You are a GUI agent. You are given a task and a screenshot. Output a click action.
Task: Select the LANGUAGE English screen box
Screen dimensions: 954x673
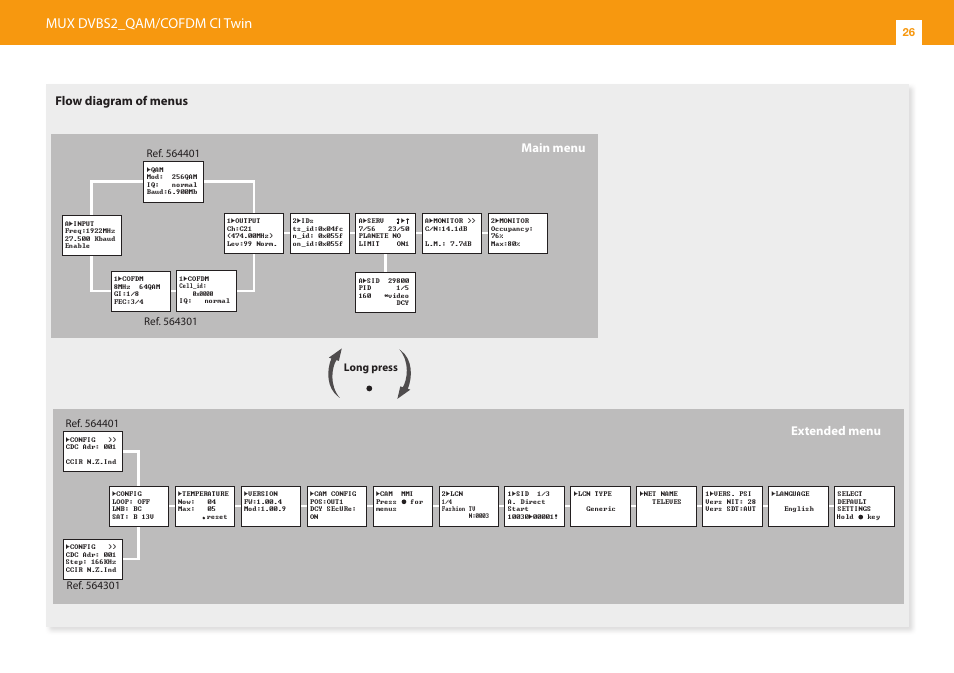(799, 507)
